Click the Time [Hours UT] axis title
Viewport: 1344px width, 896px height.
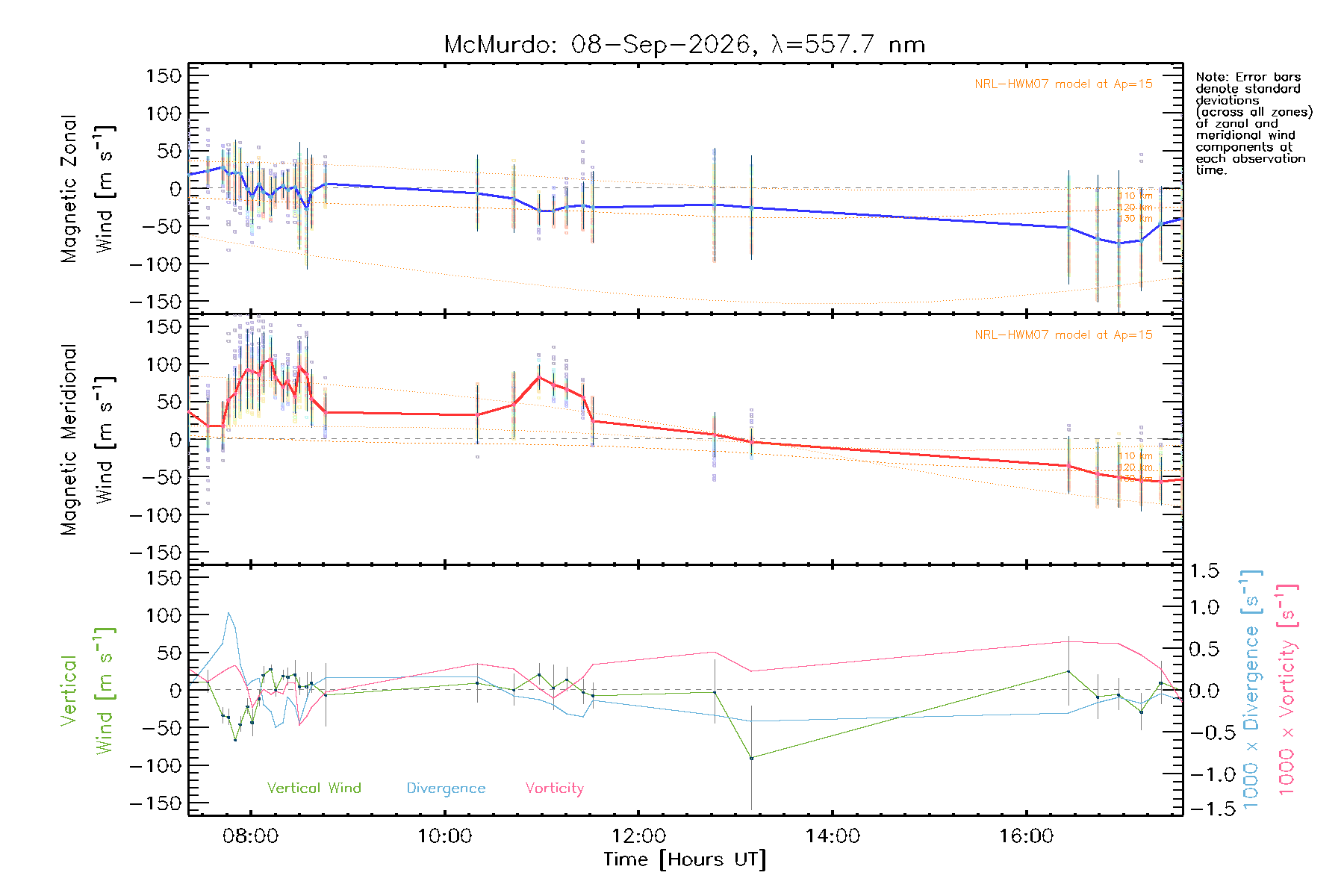point(685,859)
